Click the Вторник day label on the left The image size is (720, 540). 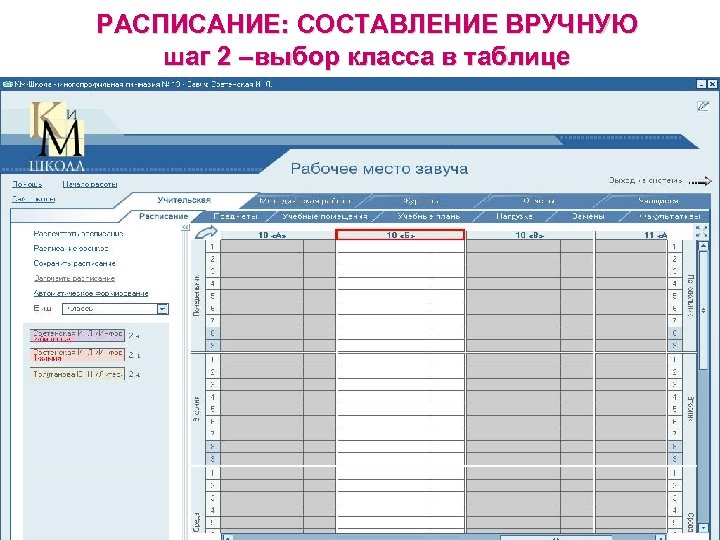[x=197, y=409]
